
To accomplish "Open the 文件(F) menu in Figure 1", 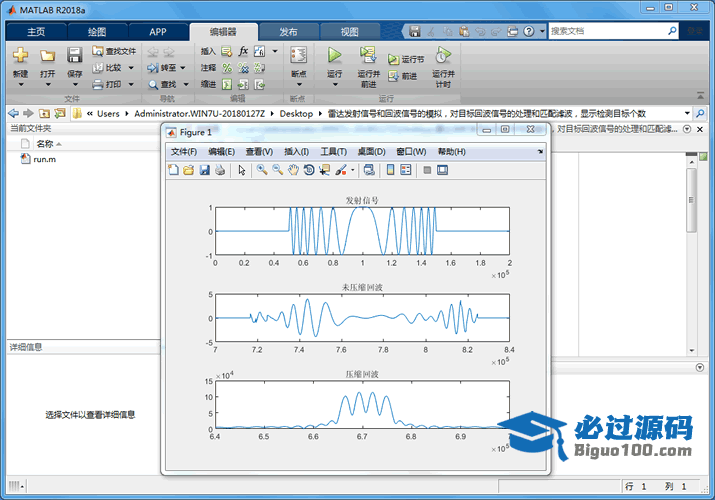I will pyautogui.click(x=184, y=152).
